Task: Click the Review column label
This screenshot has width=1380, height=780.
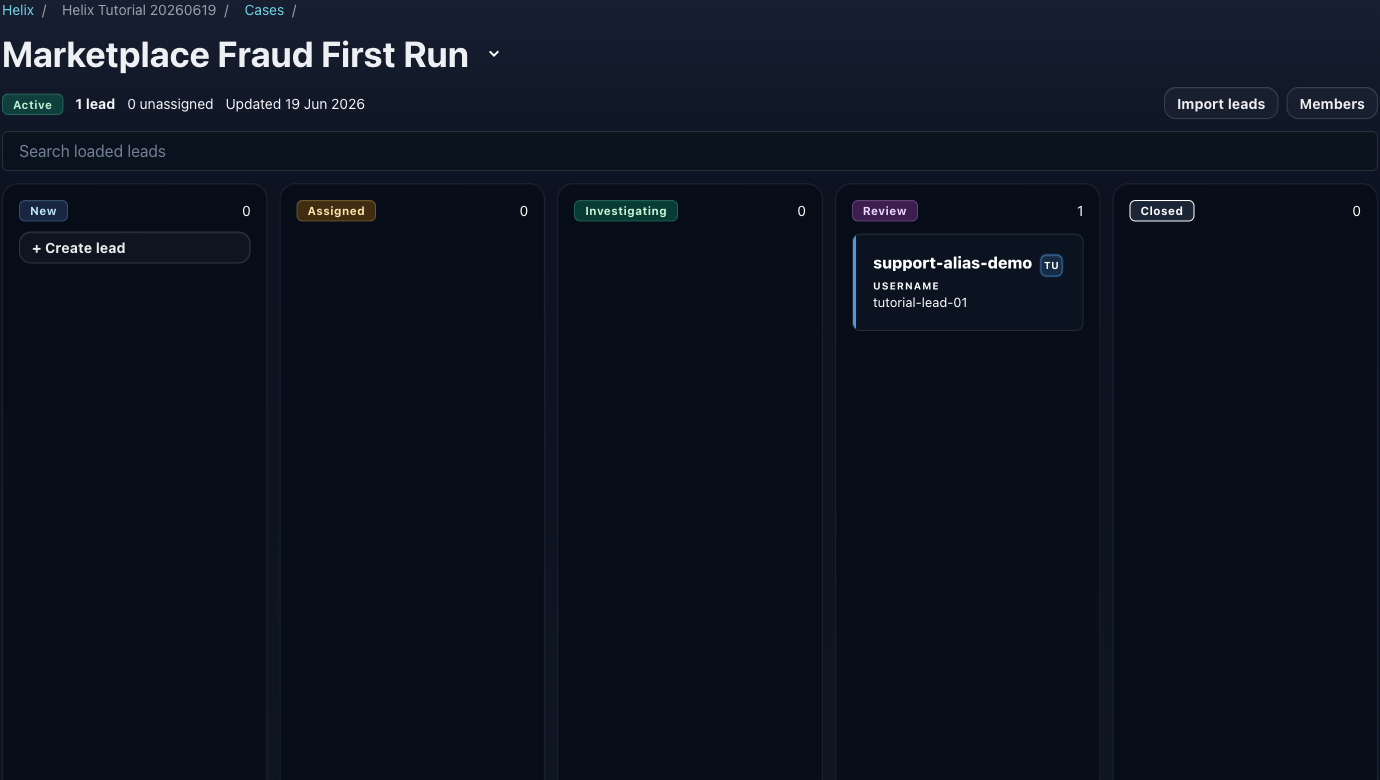Action: [885, 211]
